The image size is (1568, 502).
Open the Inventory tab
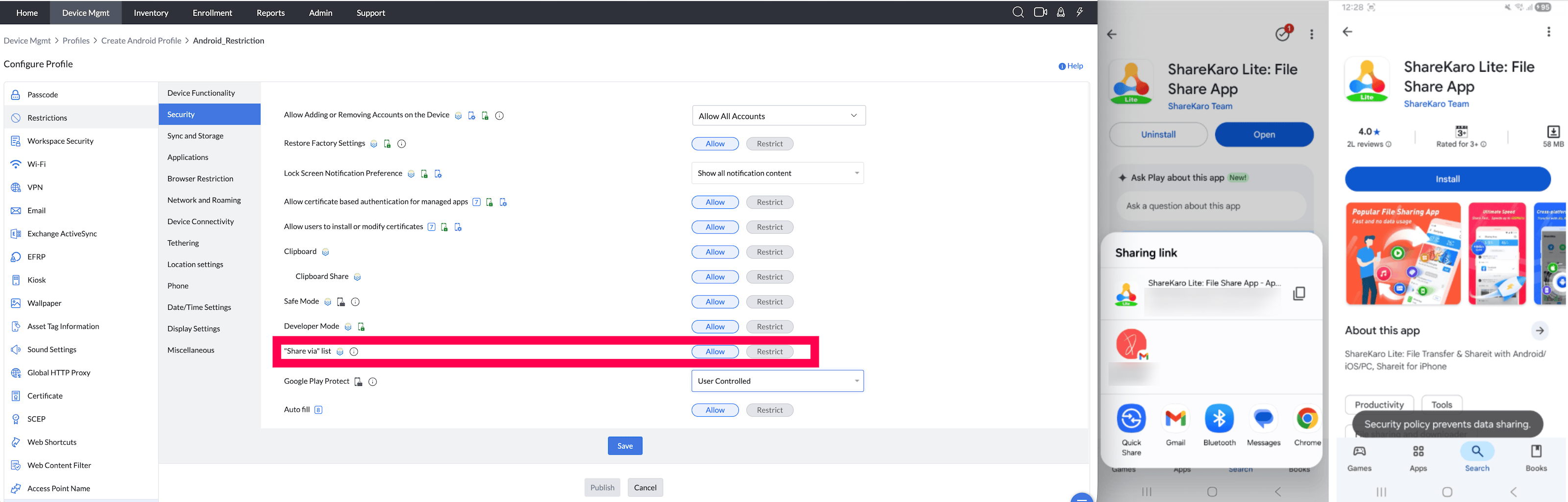tap(151, 12)
